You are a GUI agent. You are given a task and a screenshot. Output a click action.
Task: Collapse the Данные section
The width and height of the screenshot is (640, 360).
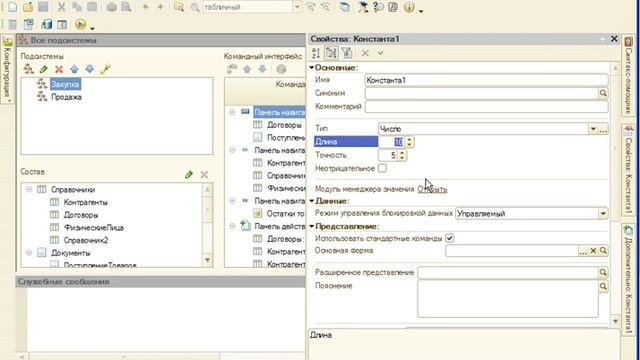(x=311, y=201)
